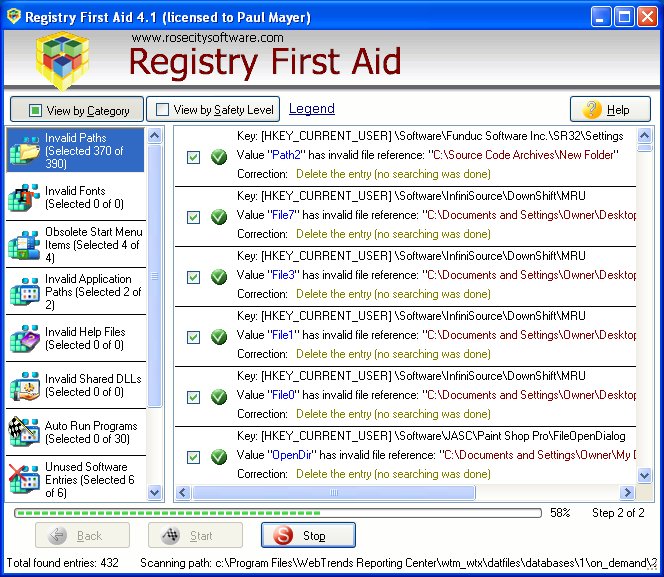Click the green safety checkmark for Path2 entry
Screen dimensions: 664x577
tap(219, 157)
